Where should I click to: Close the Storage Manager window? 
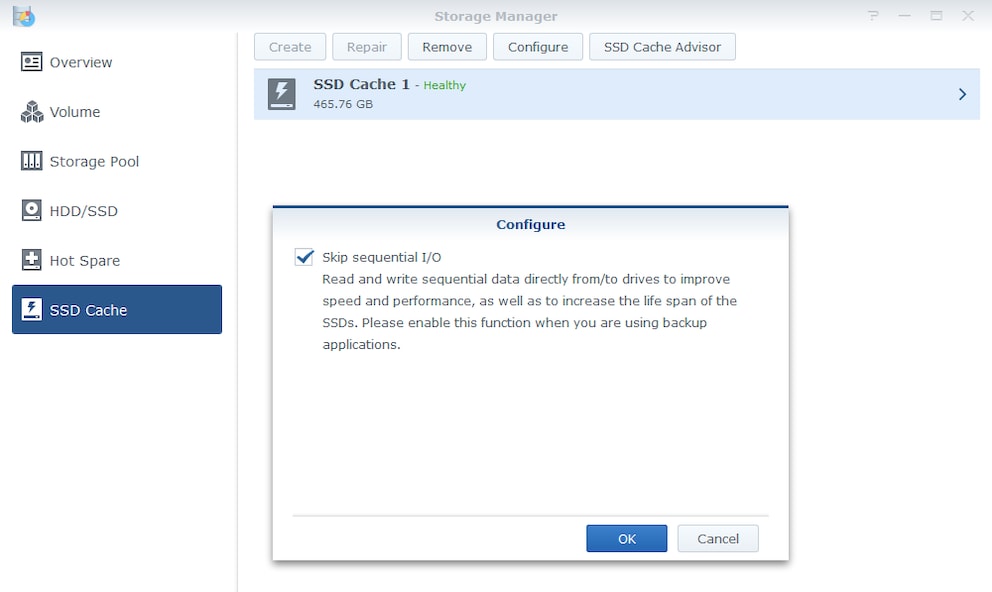(968, 16)
